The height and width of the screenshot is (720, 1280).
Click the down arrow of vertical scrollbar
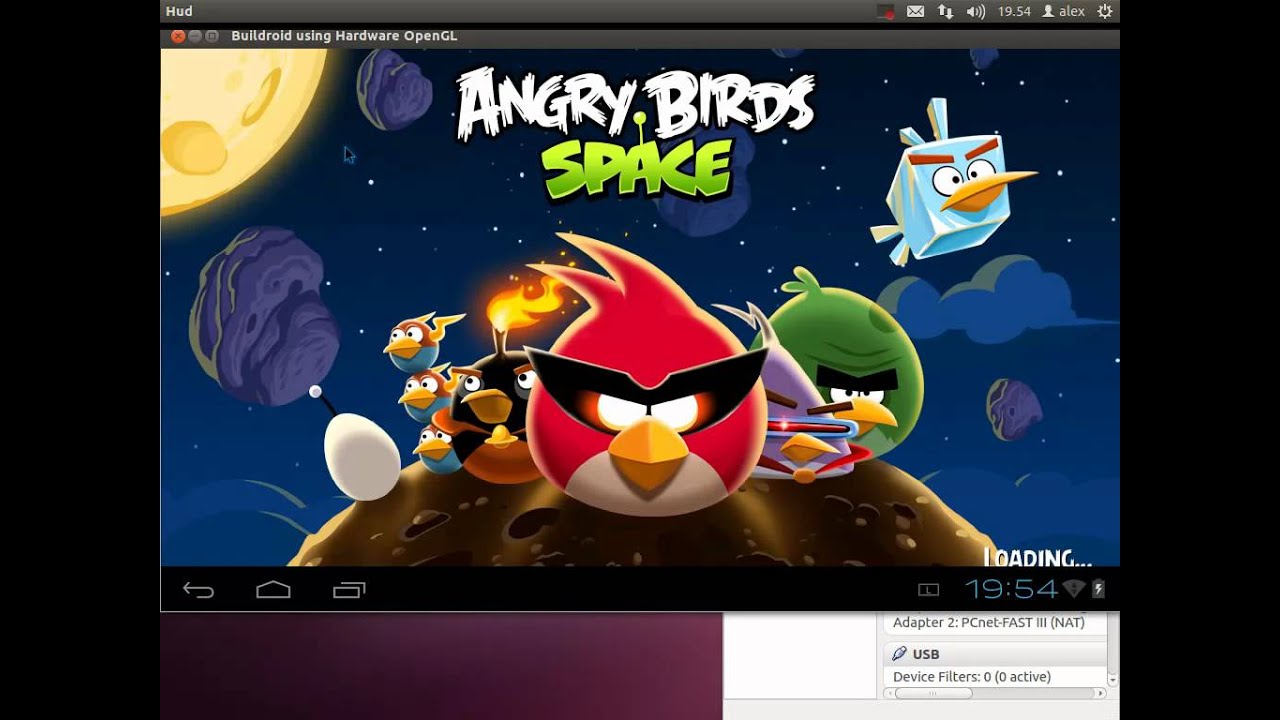(x=1113, y=680)
